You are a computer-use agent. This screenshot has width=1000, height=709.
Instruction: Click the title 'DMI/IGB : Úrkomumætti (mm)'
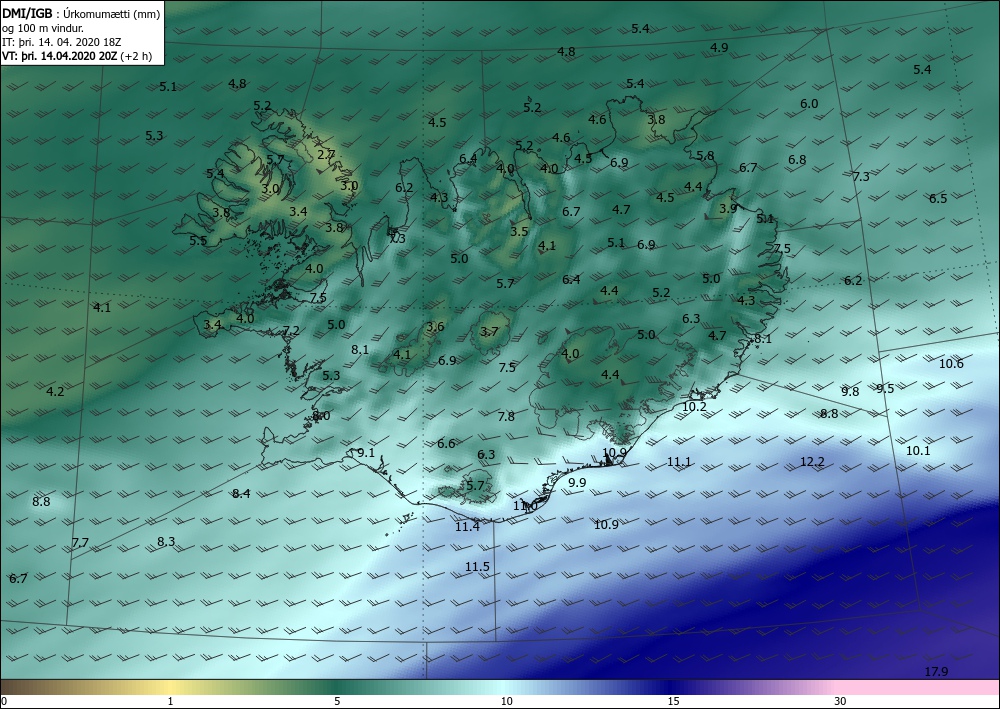[x=81, y=13]
